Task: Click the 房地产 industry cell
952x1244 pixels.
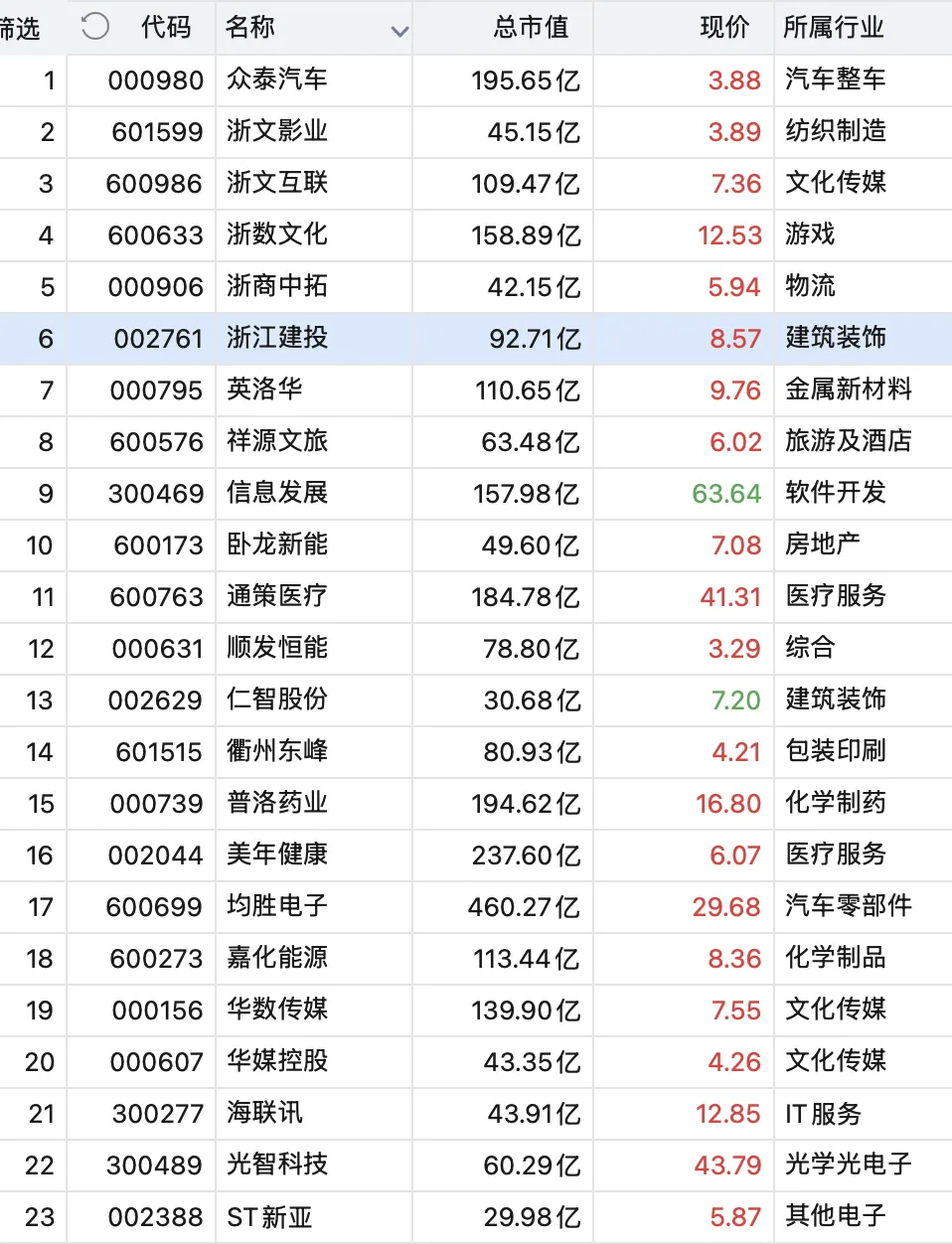Action: coord(823,544)
